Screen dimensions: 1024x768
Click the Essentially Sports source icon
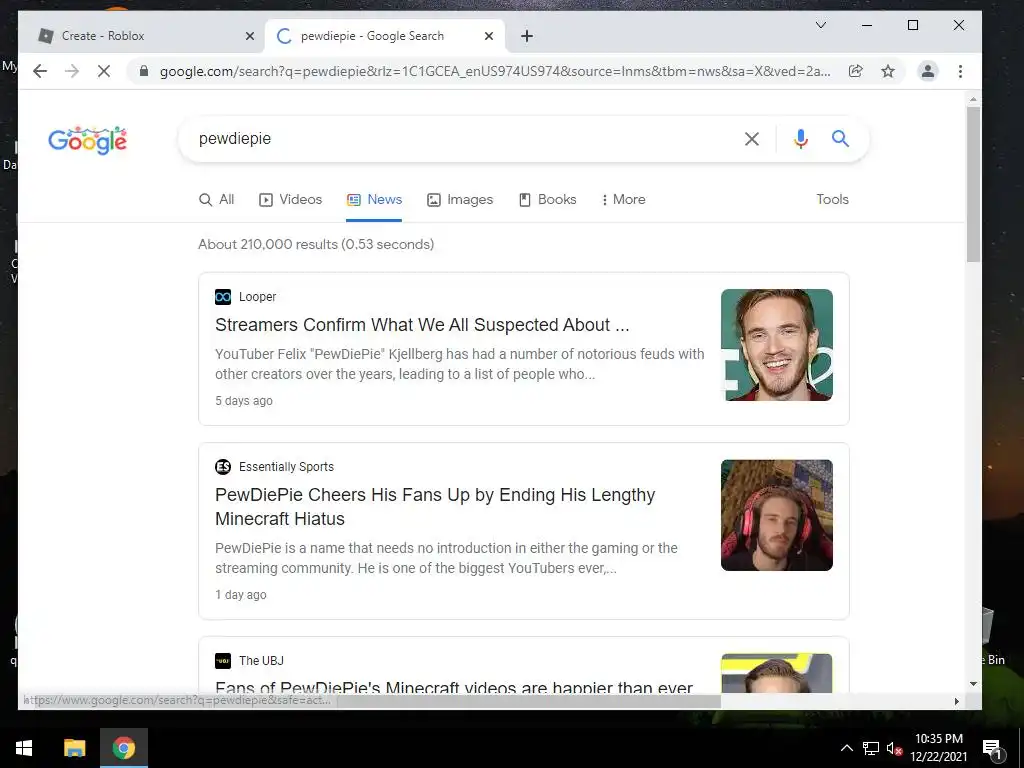[223, 467]
